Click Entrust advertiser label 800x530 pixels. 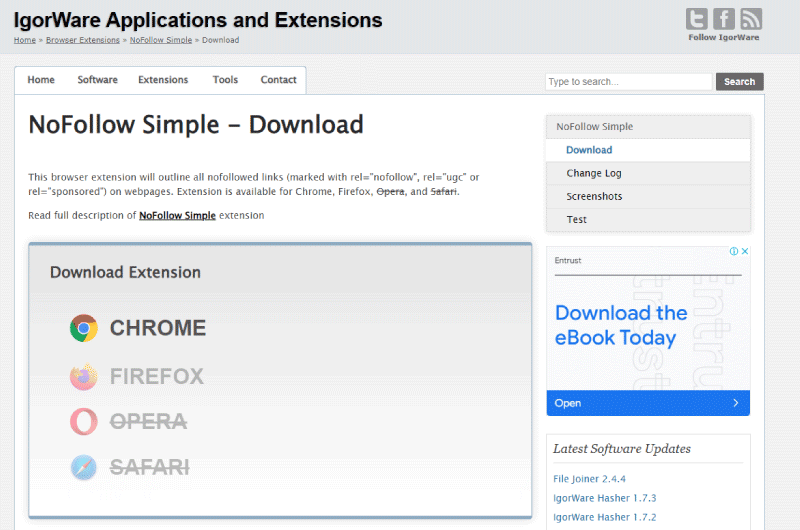pos(568,260)
